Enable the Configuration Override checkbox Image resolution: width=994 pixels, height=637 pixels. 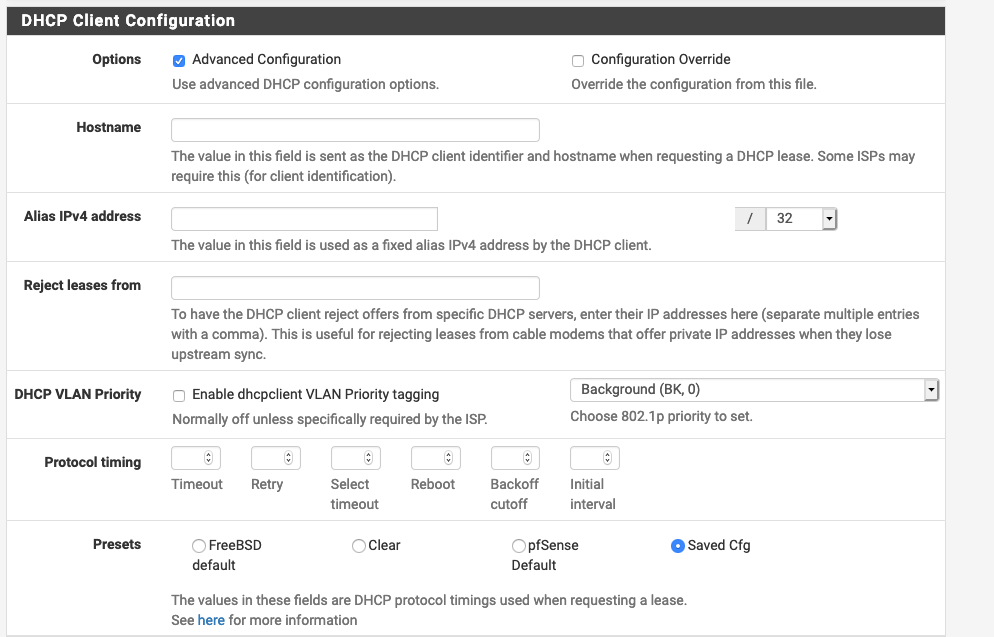tap(578, 61)
